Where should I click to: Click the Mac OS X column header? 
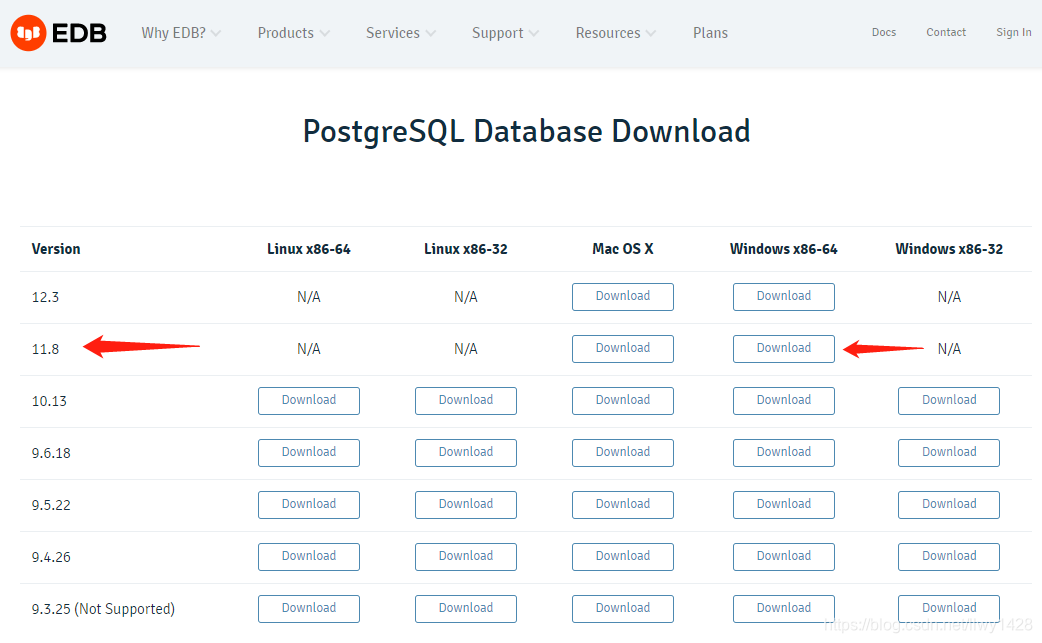(x=623, y=249)
